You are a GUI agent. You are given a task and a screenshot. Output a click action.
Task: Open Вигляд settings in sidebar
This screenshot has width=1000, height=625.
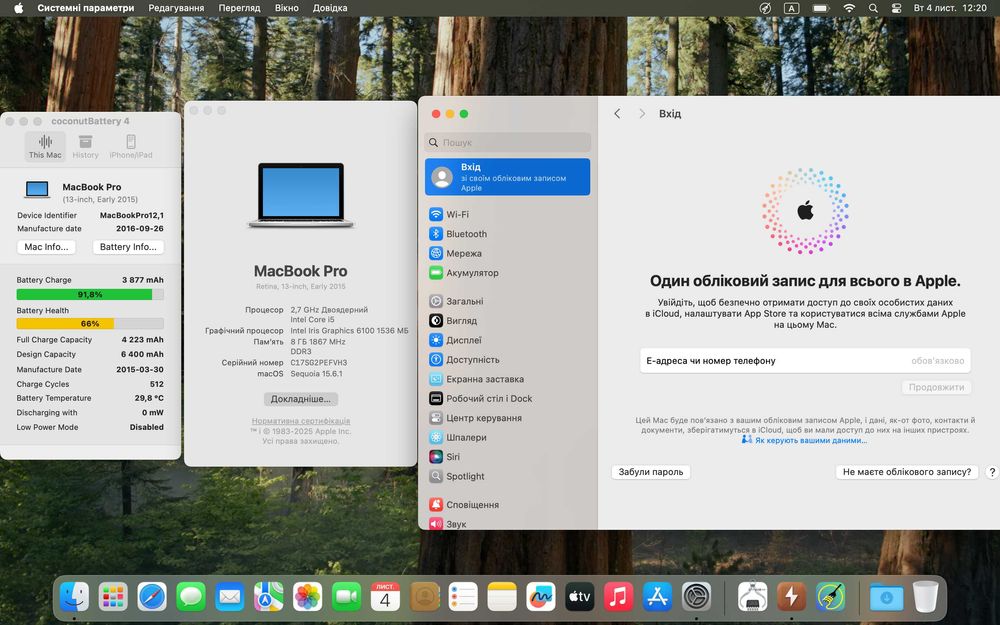(x=508, y=321)
